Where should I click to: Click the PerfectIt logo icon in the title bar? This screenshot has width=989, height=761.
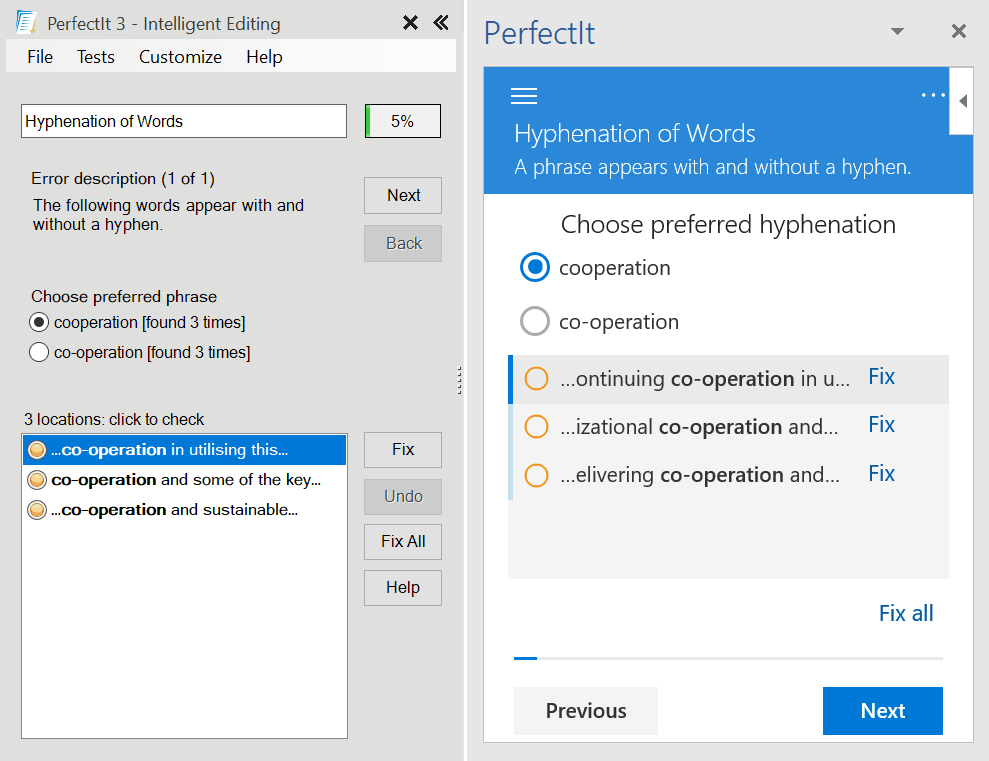pyautogui.click(x=27, y=22)
